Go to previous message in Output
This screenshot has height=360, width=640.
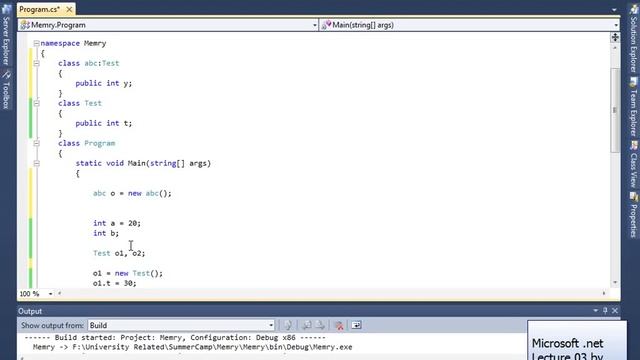306,325
